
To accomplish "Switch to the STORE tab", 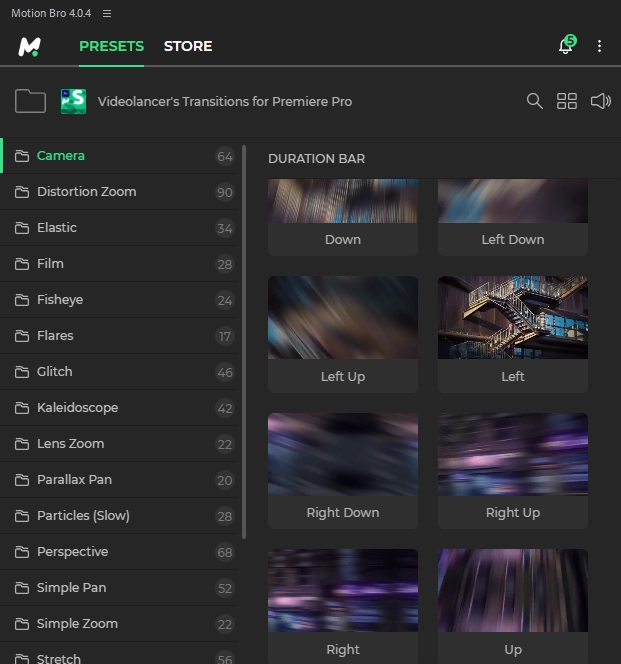I will (x=188, y=46).
